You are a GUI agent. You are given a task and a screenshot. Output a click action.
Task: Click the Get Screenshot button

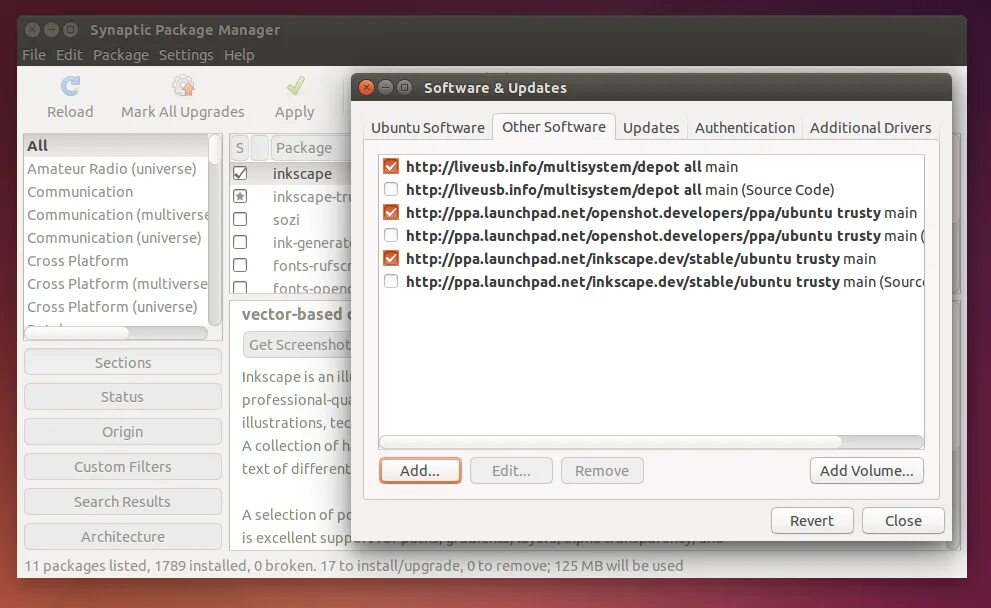pyautogui.click(x=297, y=344)
